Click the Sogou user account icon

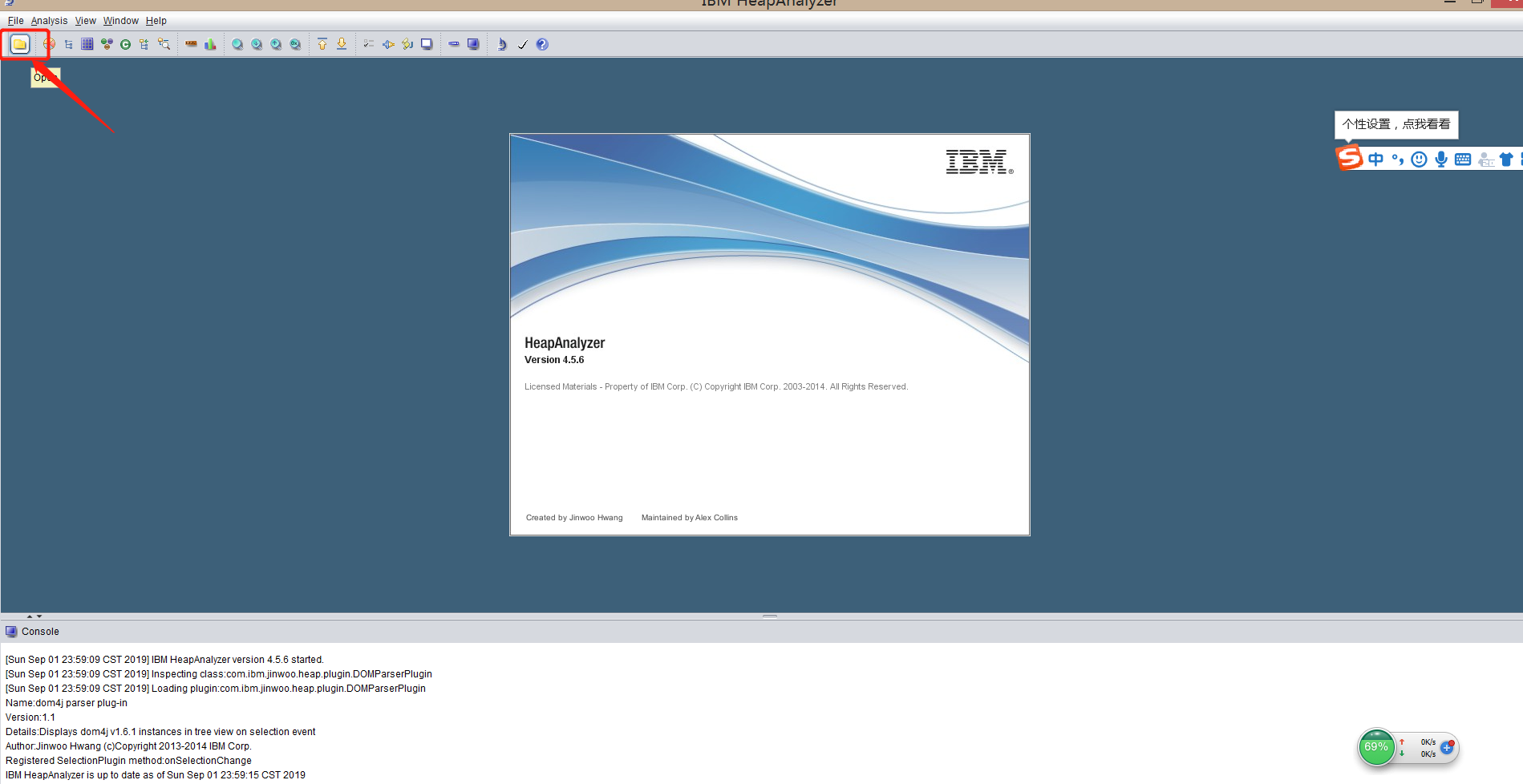click(1485, 160)
